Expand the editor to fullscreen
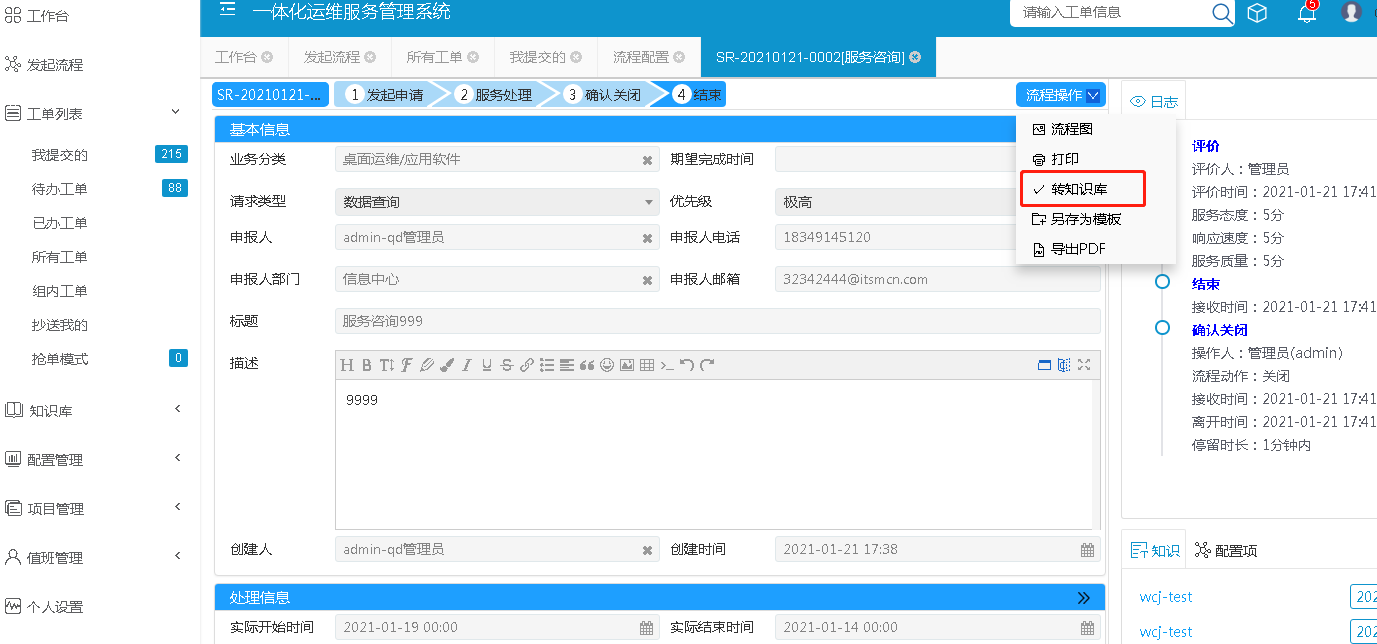 click(x=1083, y=365)
